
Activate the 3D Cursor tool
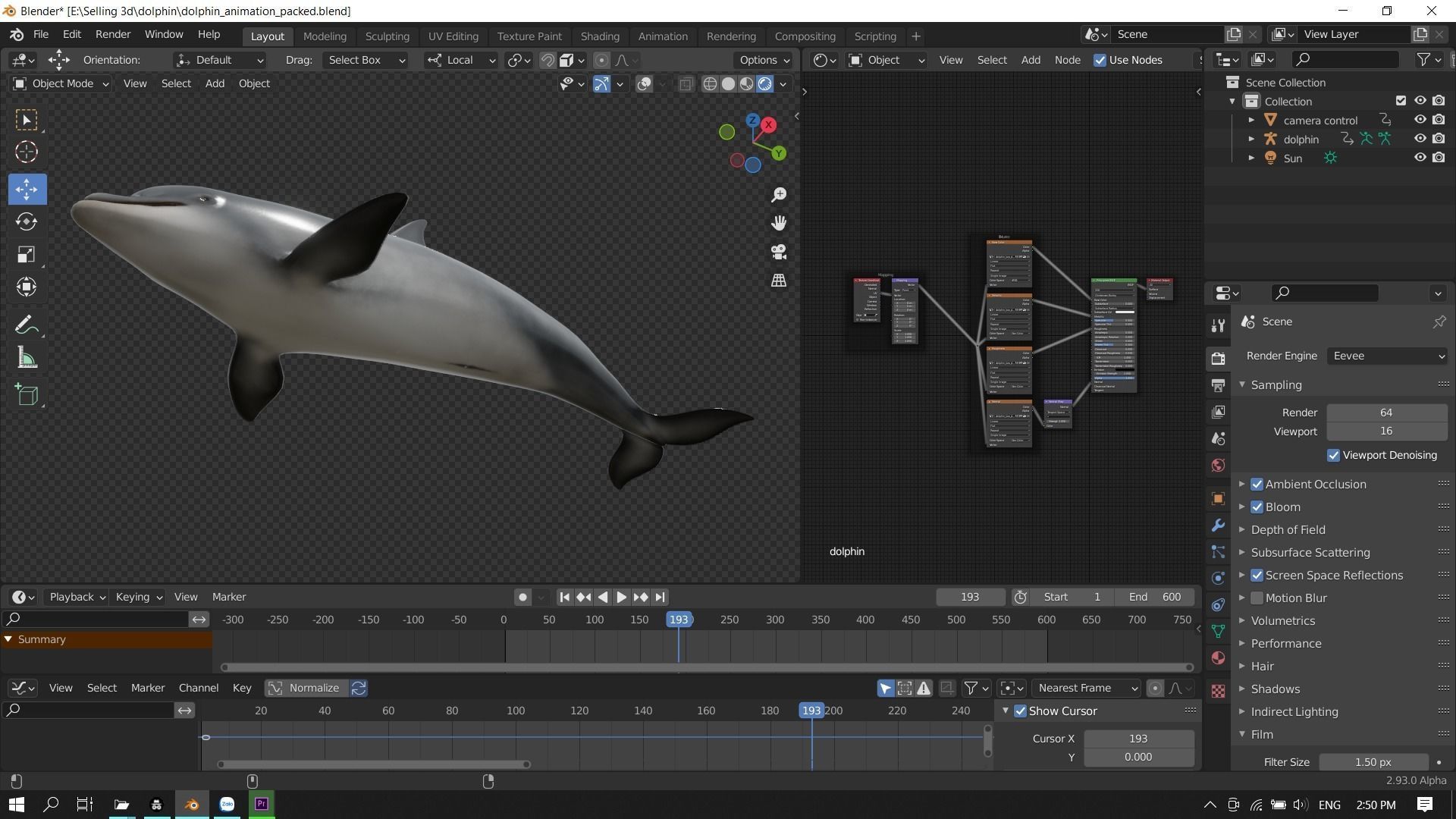(27, 152)
